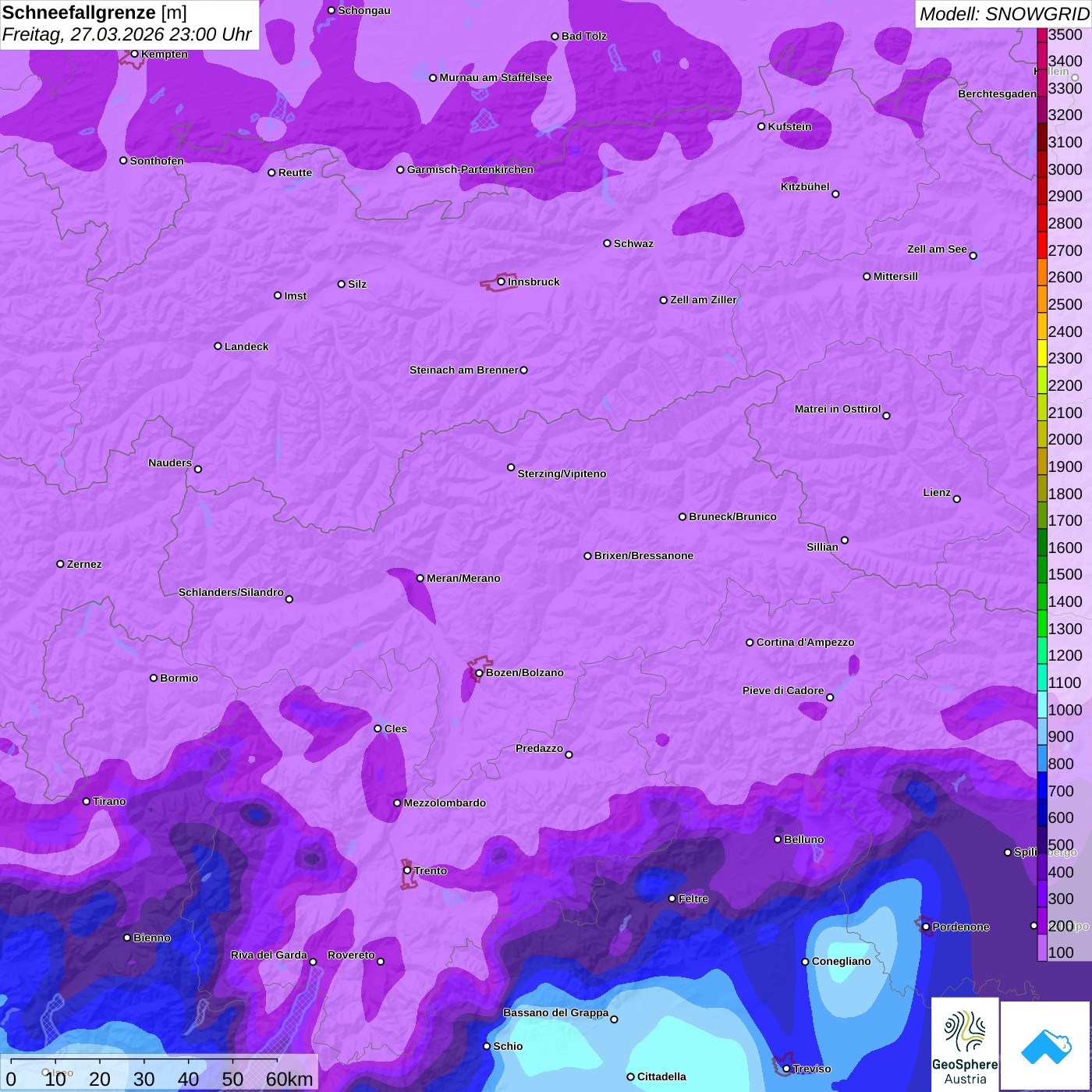Click the Bruneck/Brunico label
1092x1092 pixels.
pyautogui.click(x=733, y=516)
